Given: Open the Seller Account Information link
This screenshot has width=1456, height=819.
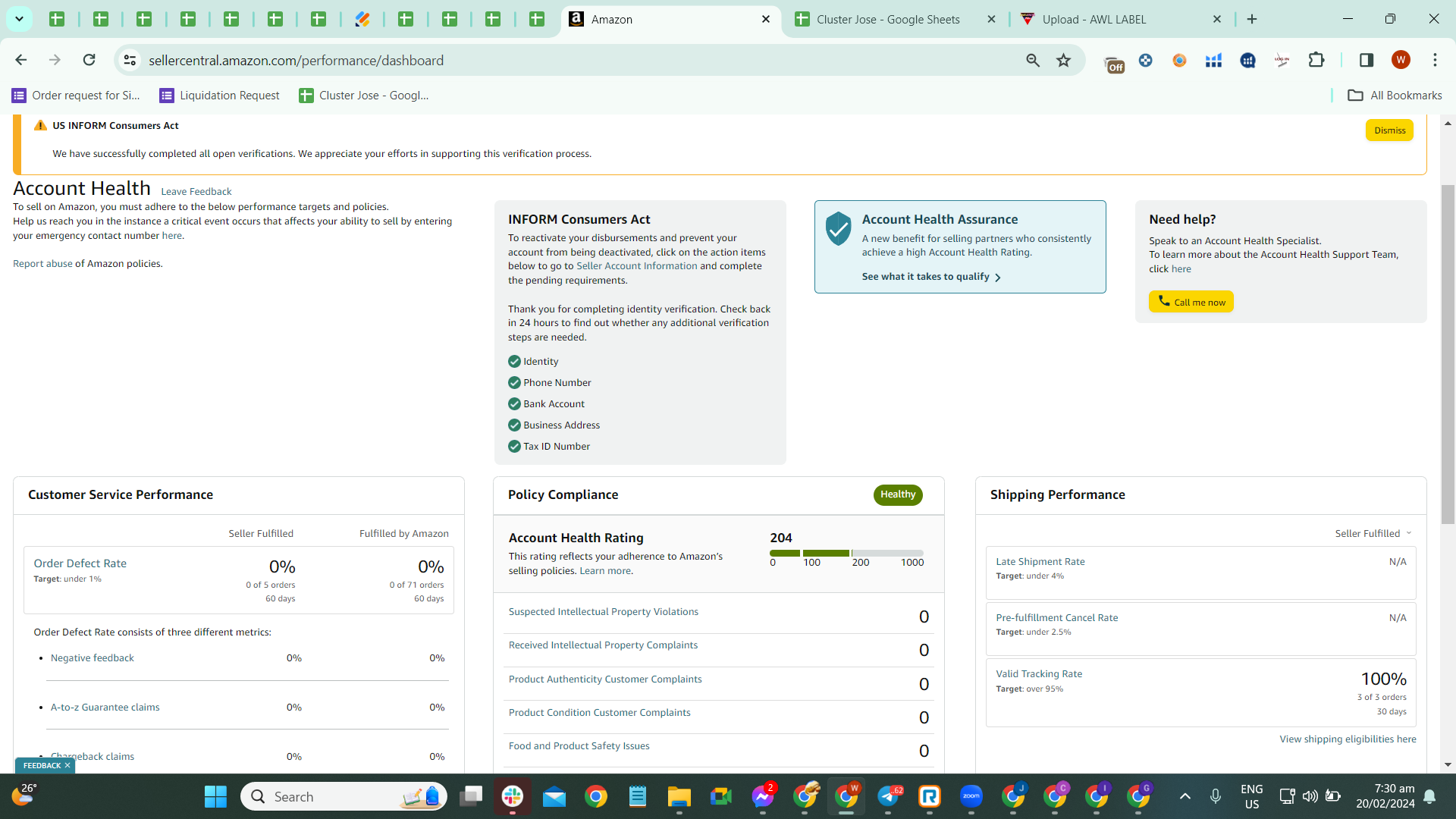Looking at the screenshot, I should click(637, 266).
